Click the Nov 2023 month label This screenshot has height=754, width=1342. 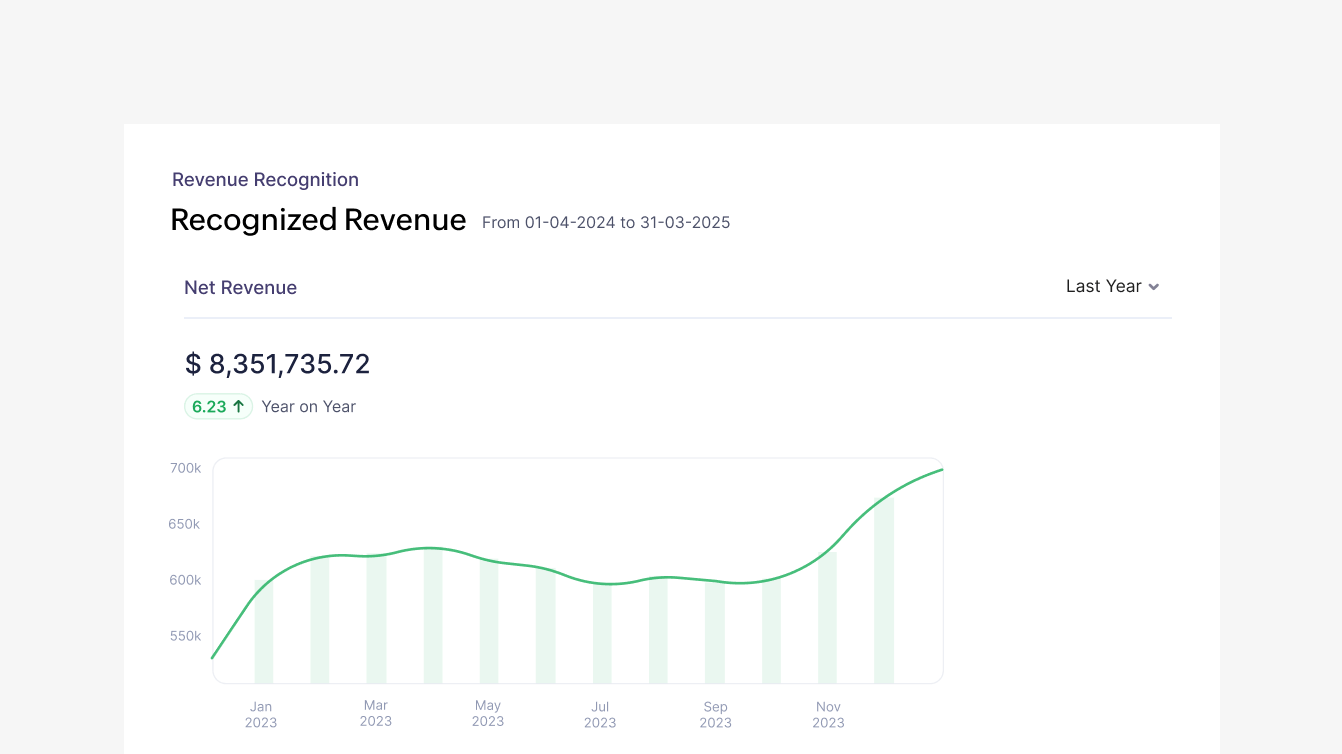pyautogui.click(x=828, y=715)
